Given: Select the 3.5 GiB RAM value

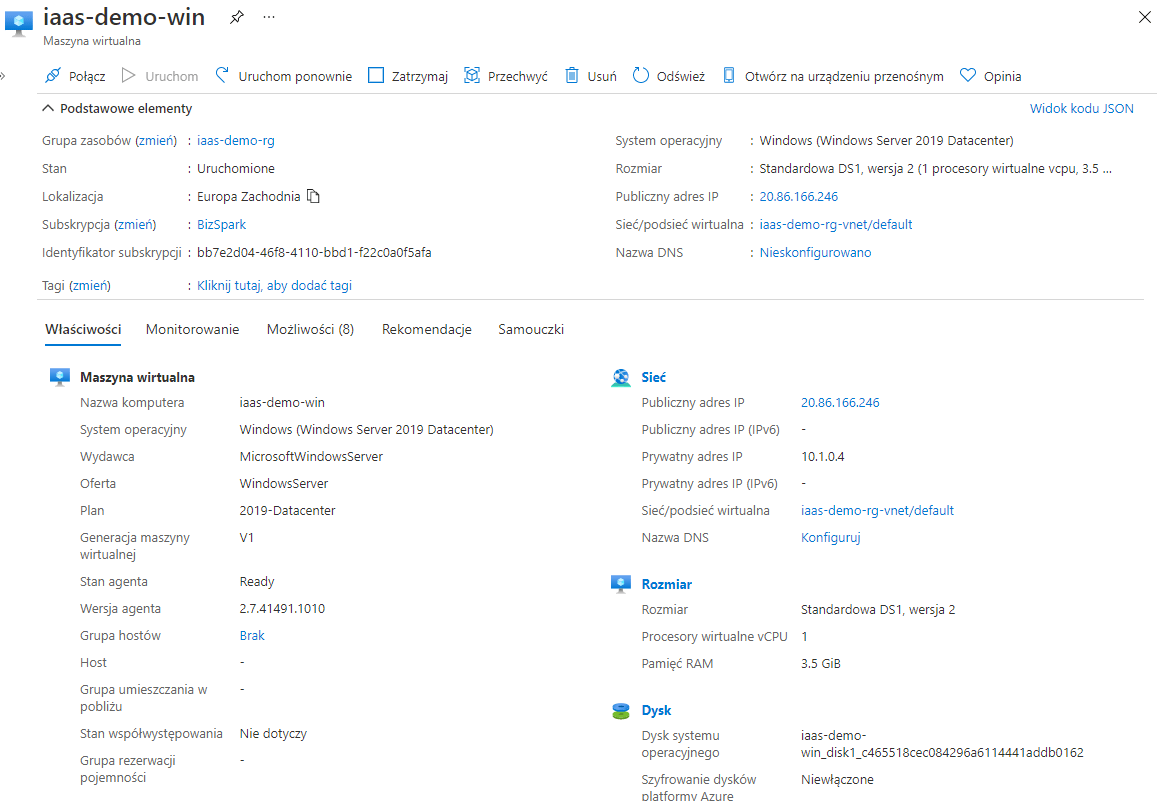Looking at the screenshot, I should pyautogui.click(x=821, y=664).
